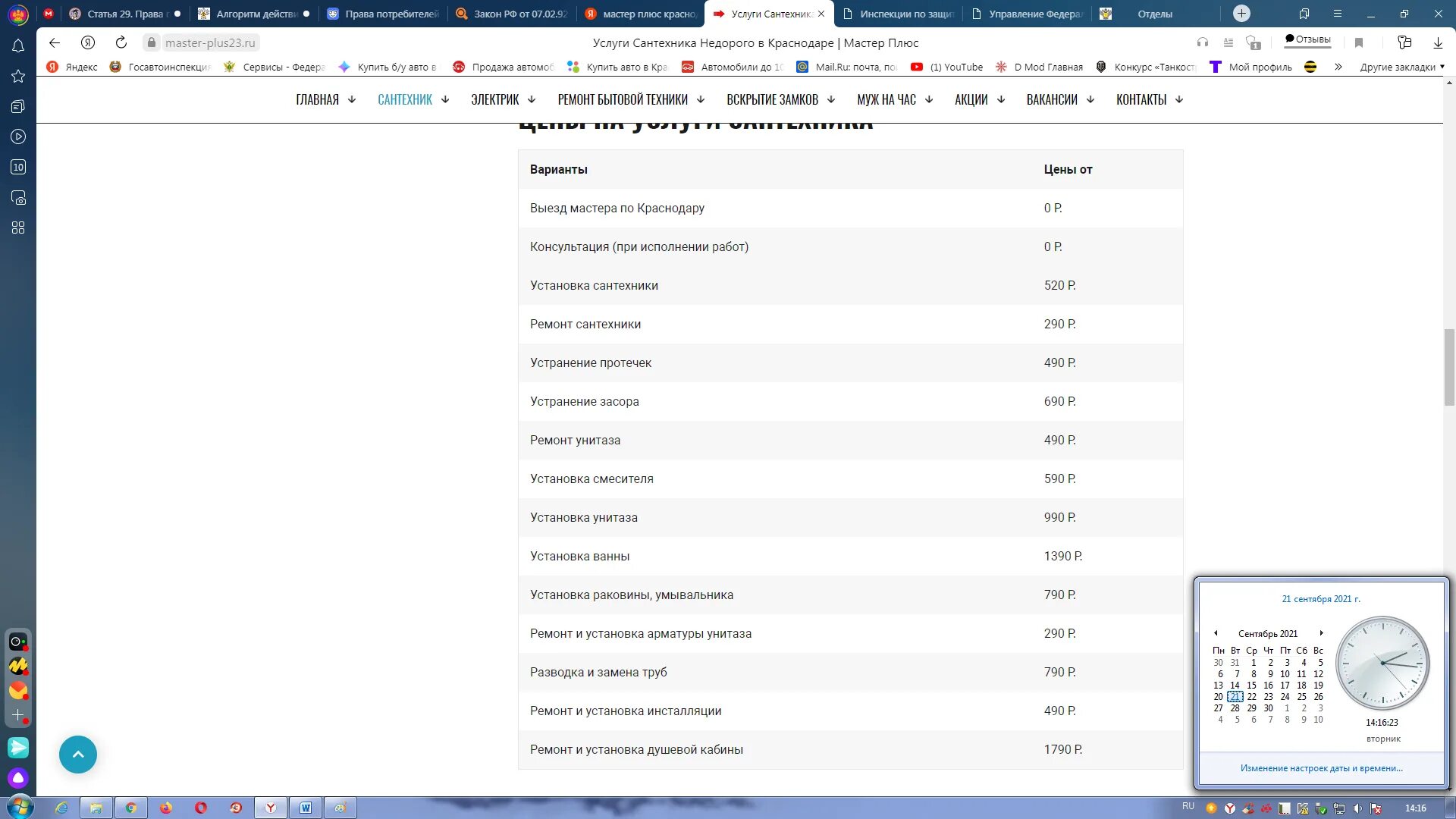Reload the page with refresh icon
Viewport: 1456px width, 819px height.
tap(121, 43)
